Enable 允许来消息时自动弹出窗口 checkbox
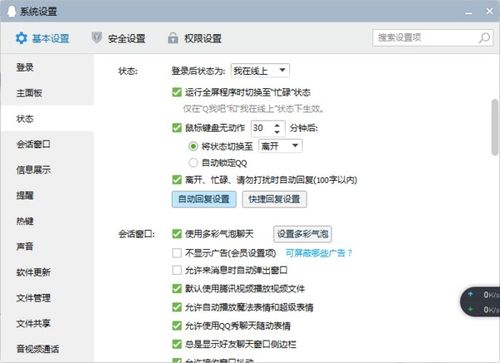This screenshot has width=500, height=363. 177,270
